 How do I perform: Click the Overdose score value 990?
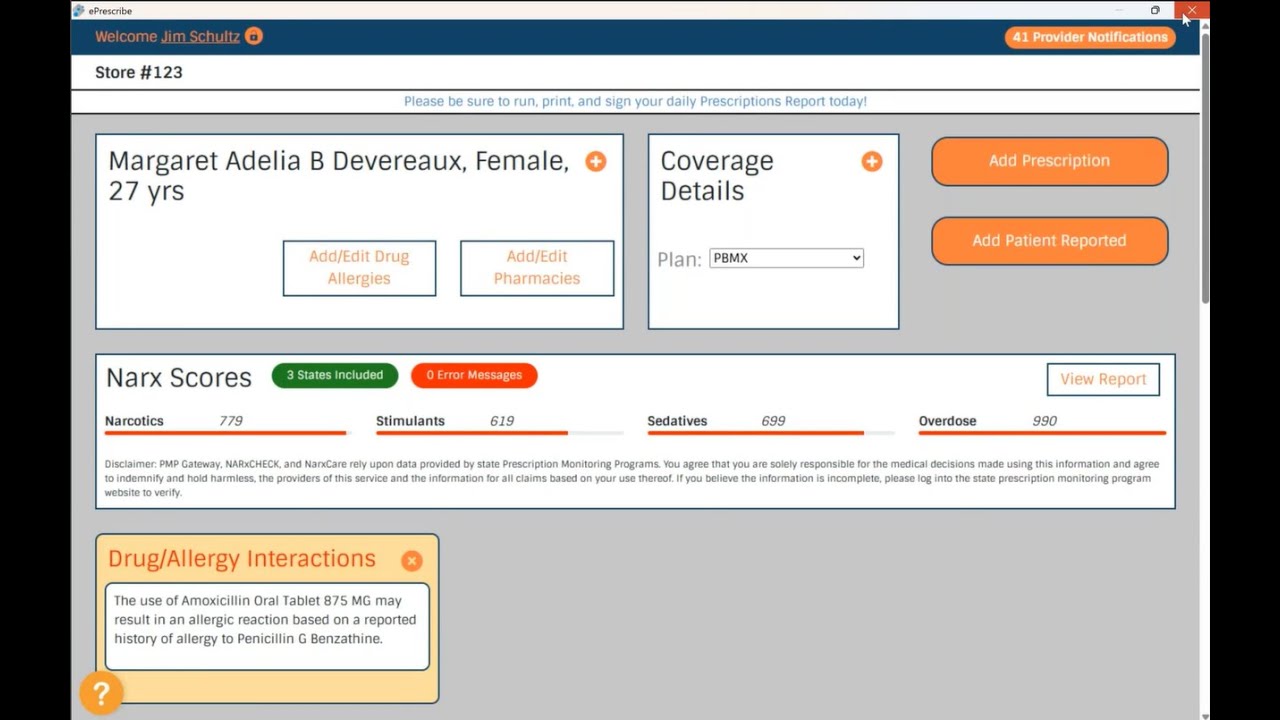coord(1045,421)
